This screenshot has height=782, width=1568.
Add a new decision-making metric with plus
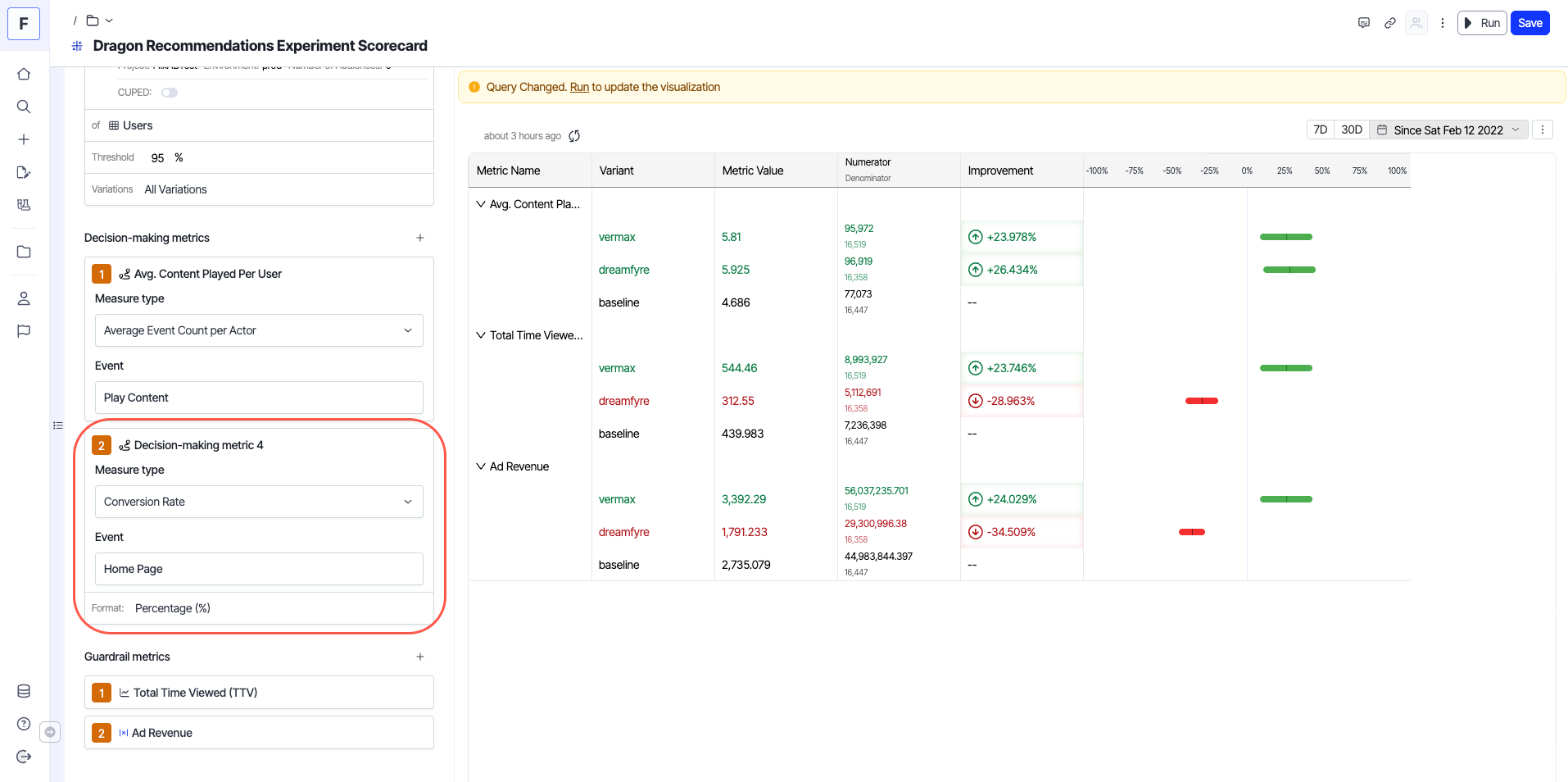(x=420, y=238)
